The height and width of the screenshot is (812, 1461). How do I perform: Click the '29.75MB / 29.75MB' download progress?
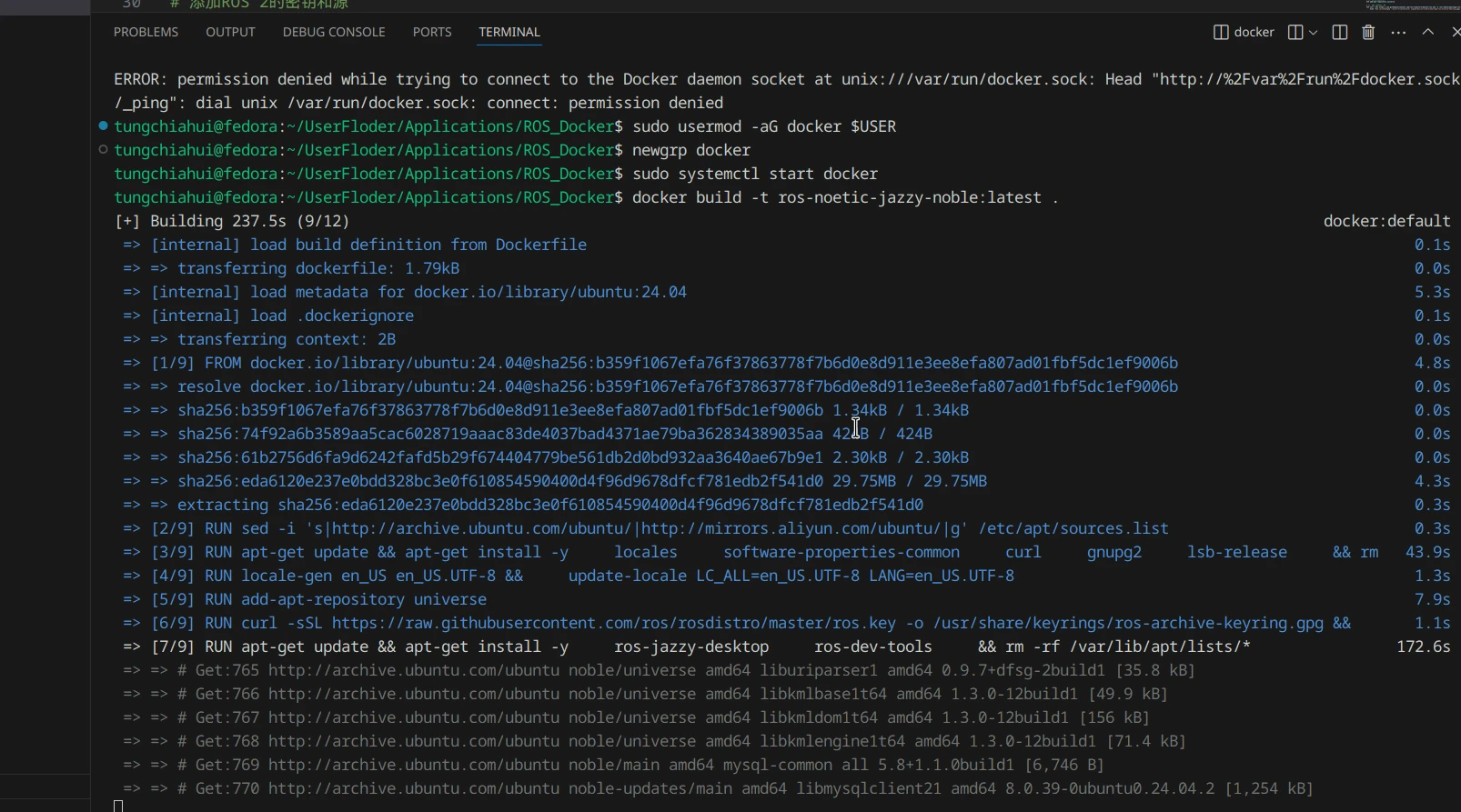coord(910,481)
